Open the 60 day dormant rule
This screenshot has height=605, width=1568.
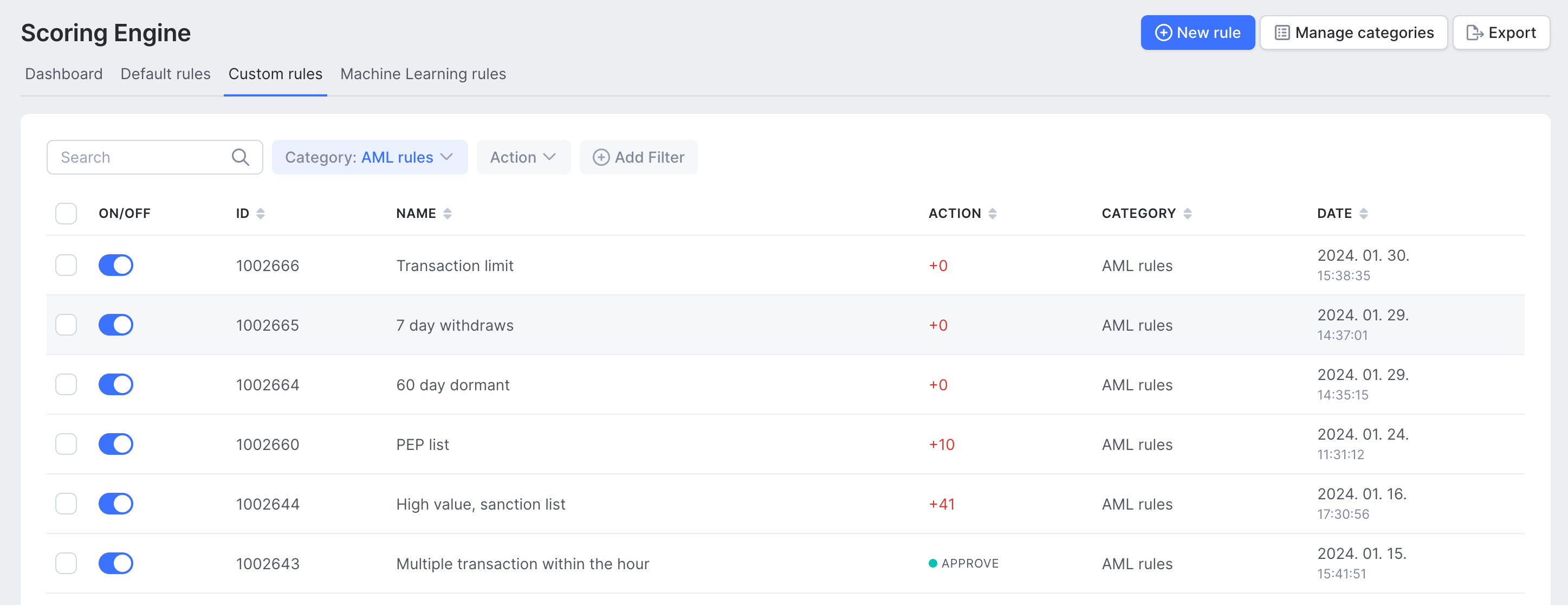[452, 384]
